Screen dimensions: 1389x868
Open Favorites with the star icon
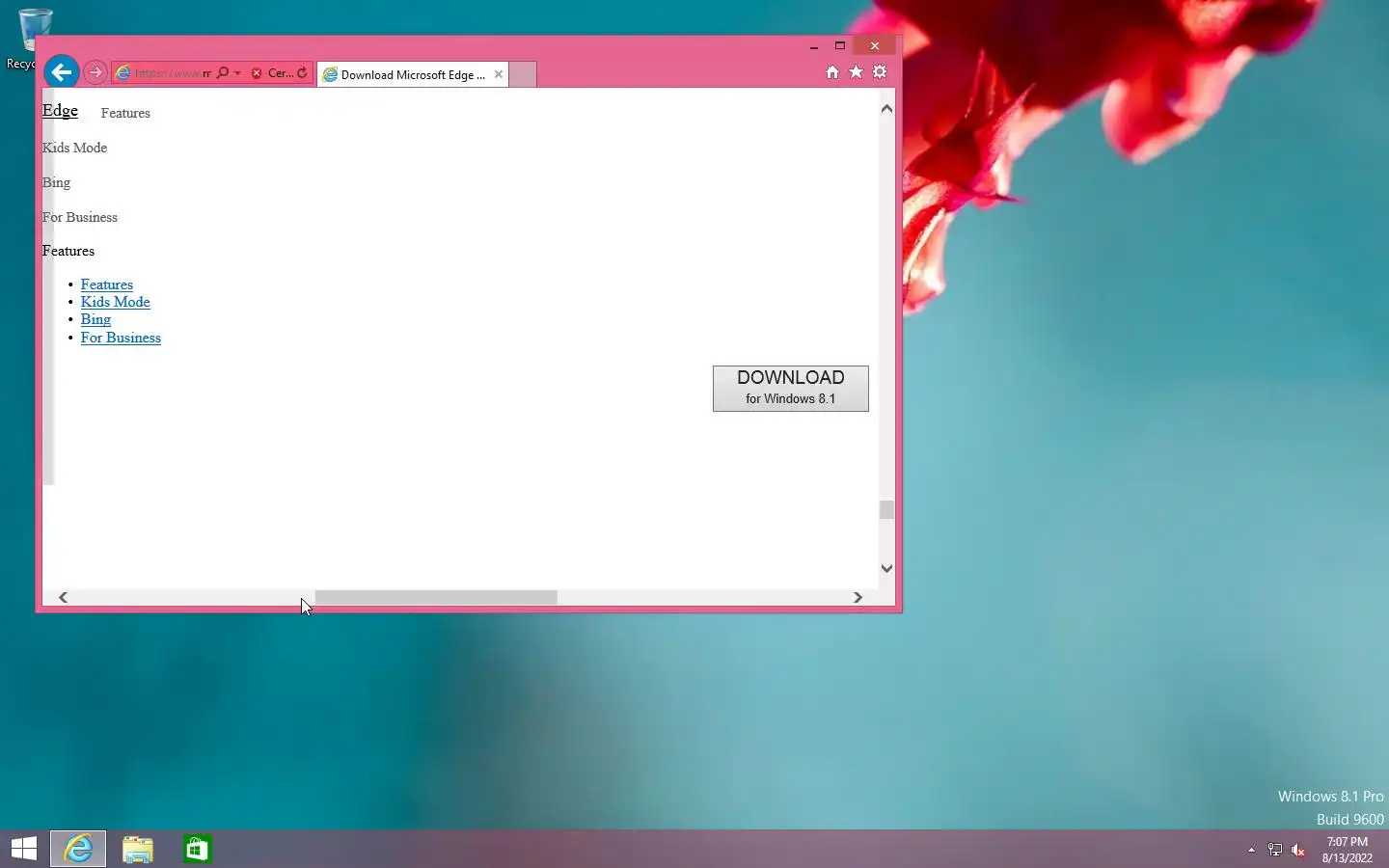coord(856,72)
